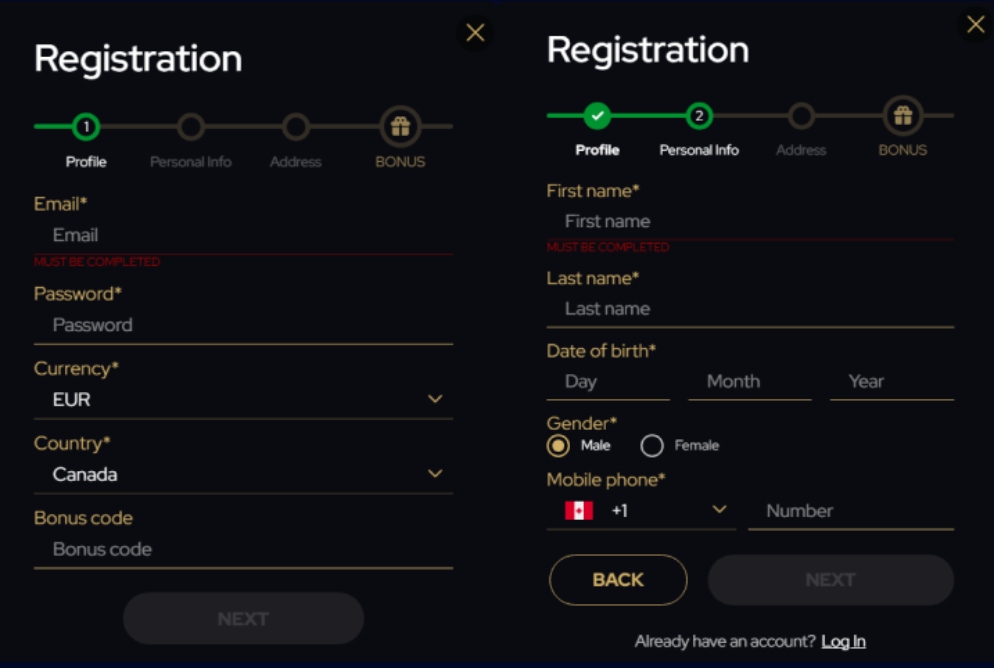Open the +1 phone country code dropdown
The height and width of the screenshot is (668, 994).
click(641, 511)
